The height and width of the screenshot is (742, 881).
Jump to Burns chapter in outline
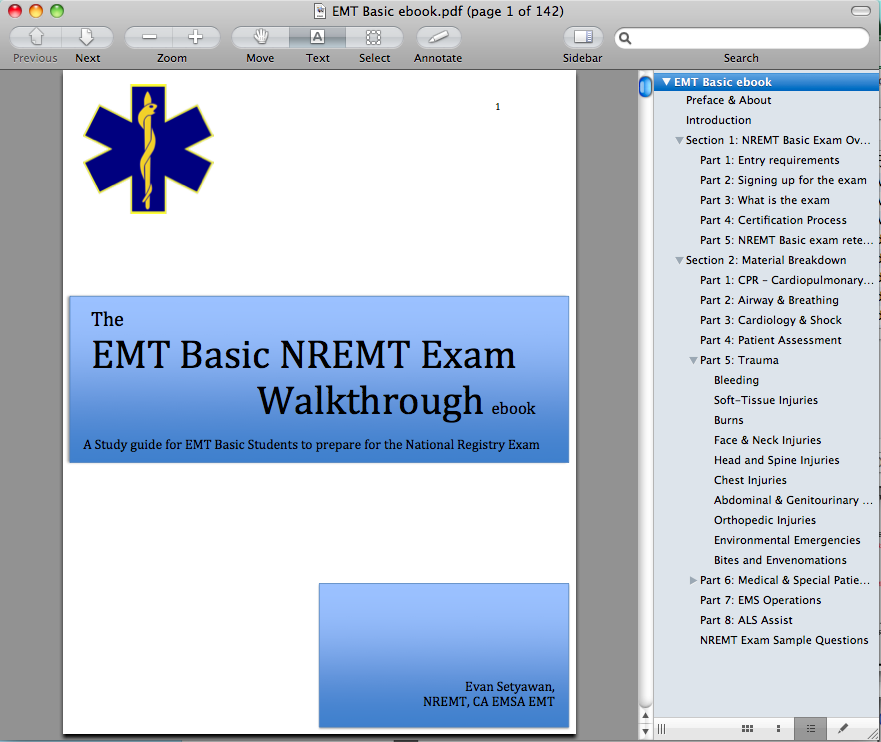click(728, 420)
